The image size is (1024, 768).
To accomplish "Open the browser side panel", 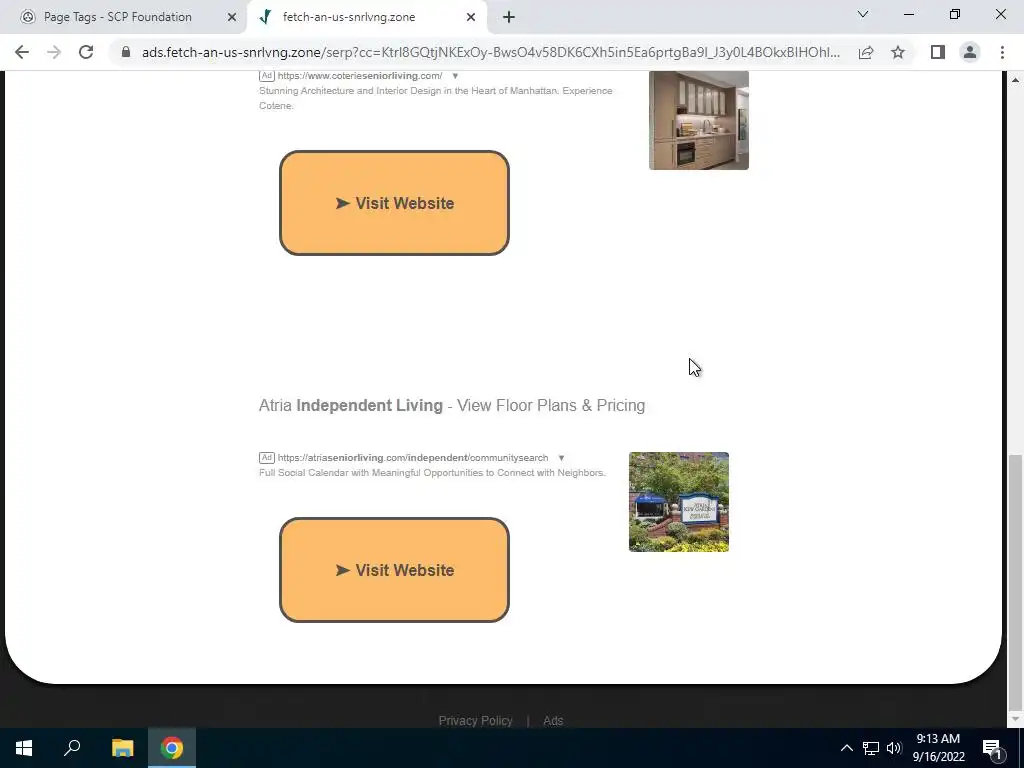I will (938, 52).
